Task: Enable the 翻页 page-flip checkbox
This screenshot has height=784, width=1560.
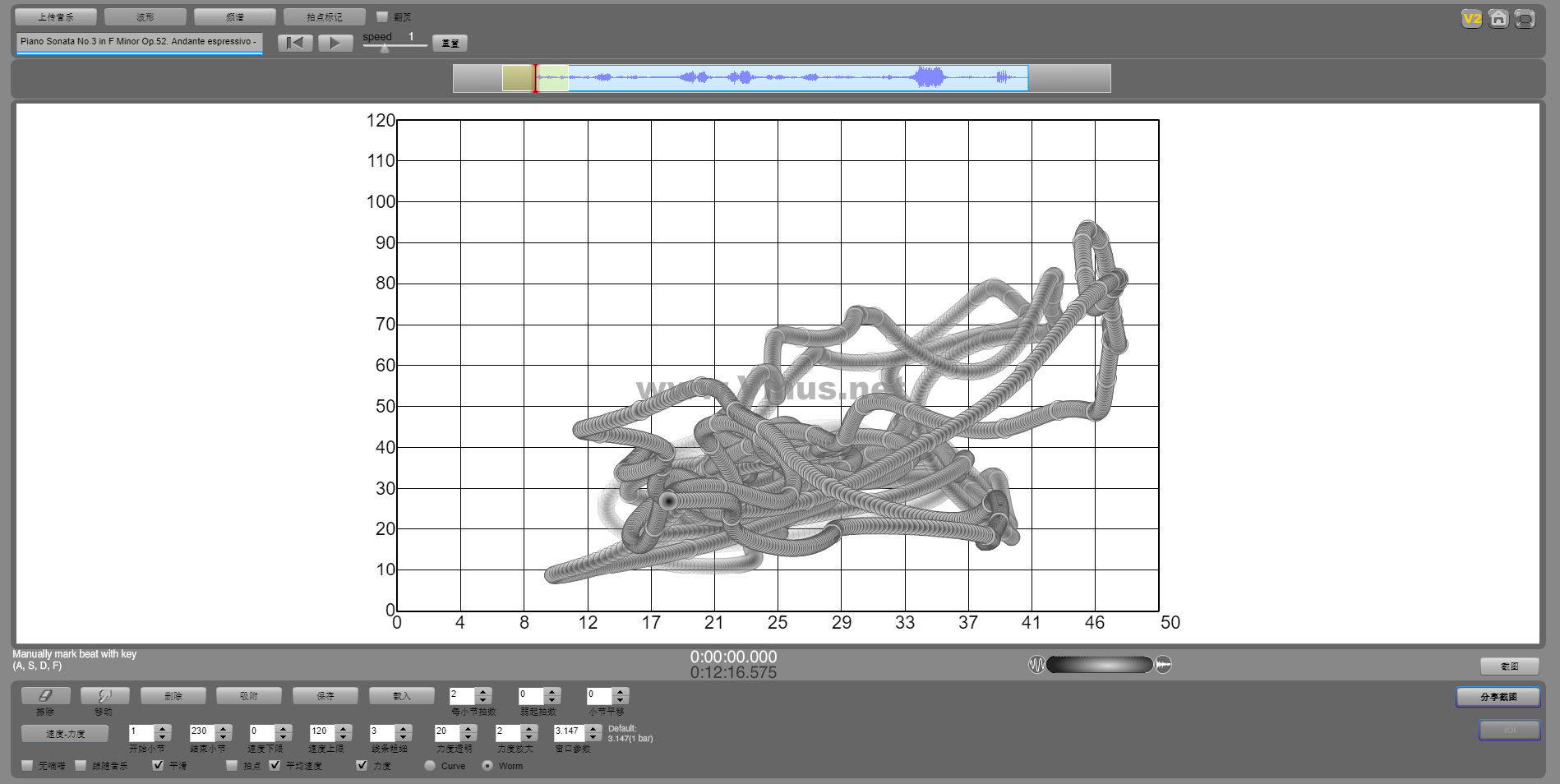Action: (382, 16)
